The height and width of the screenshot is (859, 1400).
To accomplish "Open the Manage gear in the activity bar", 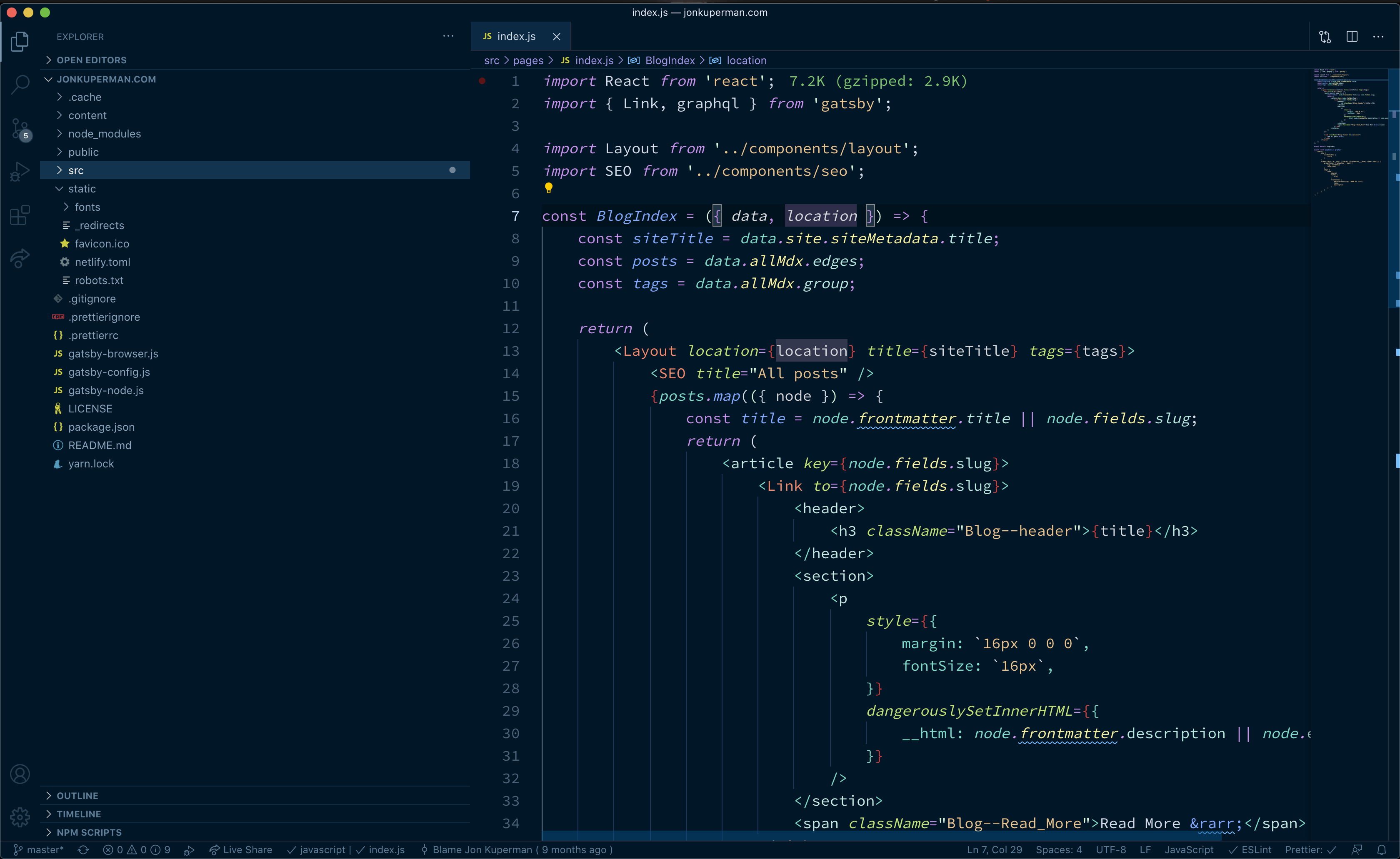I will coord(20,817).
